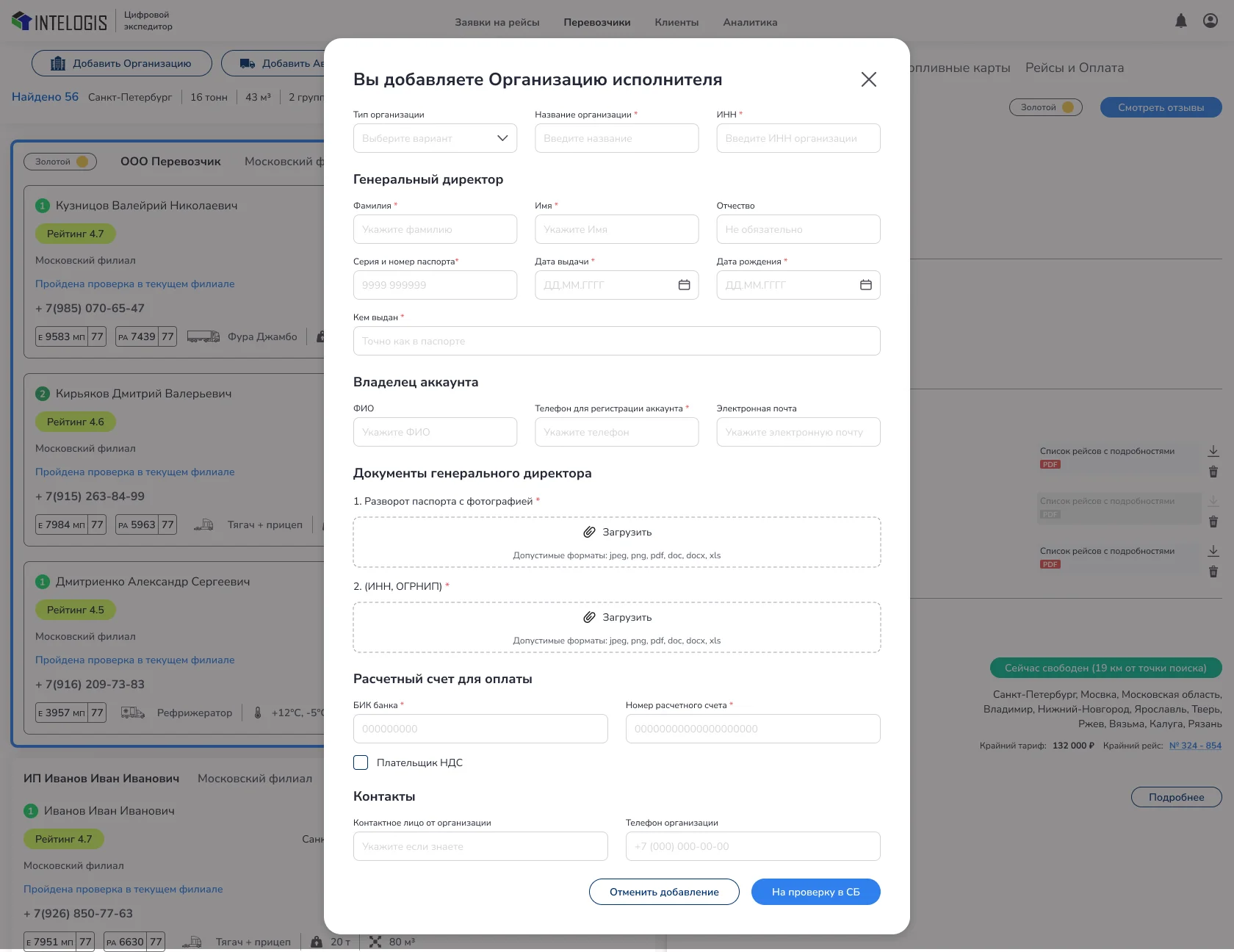Click the Intelogis logo
The height and width of the screenshot is (952, 1234).
[x=59, y=22]
